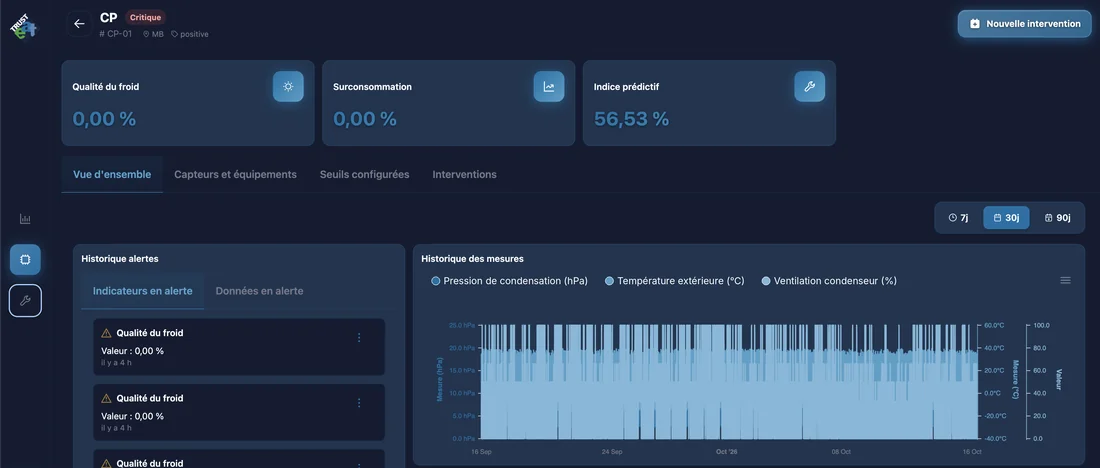Click the # CP-01 identifier text

tap(116, 34)
